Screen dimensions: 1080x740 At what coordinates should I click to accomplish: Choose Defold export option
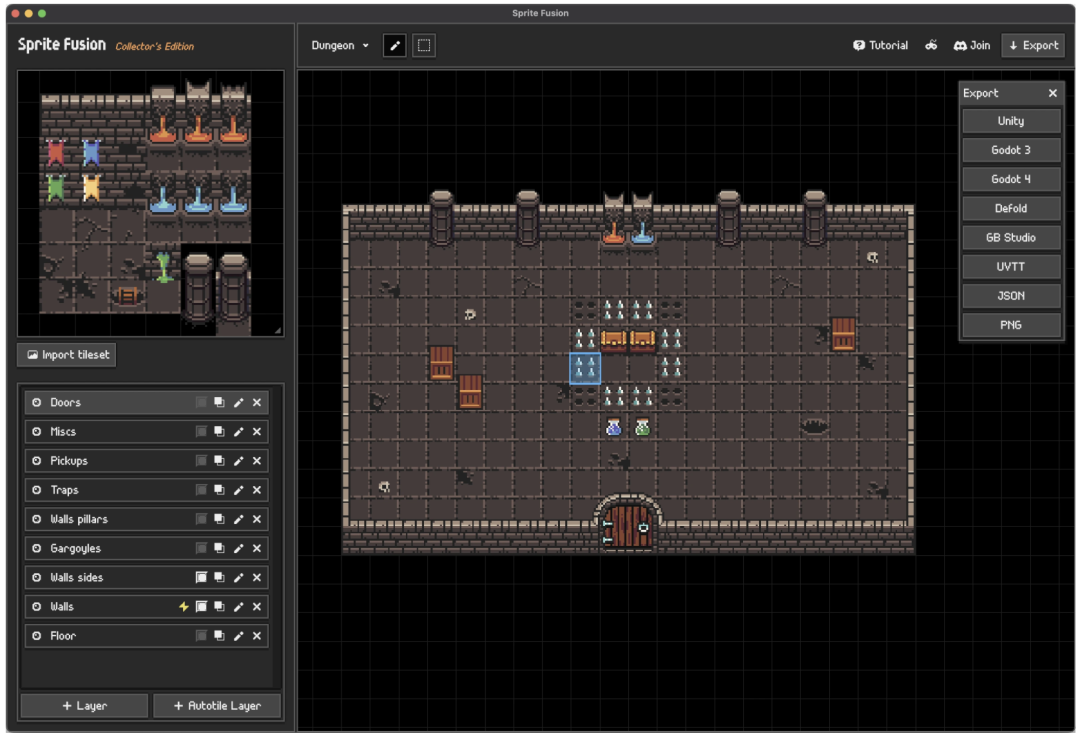pos(1010,209)
